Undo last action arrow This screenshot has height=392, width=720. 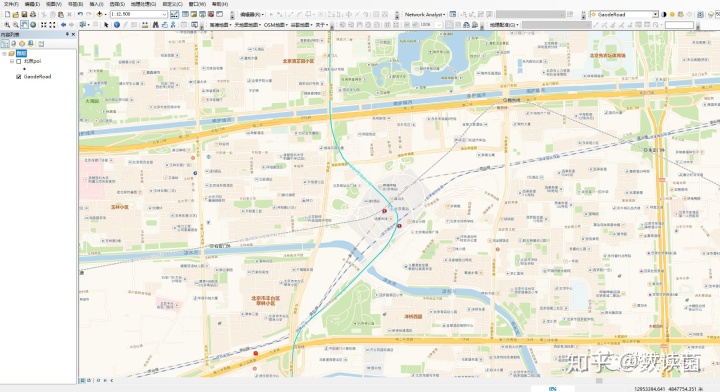click(80, 14)
